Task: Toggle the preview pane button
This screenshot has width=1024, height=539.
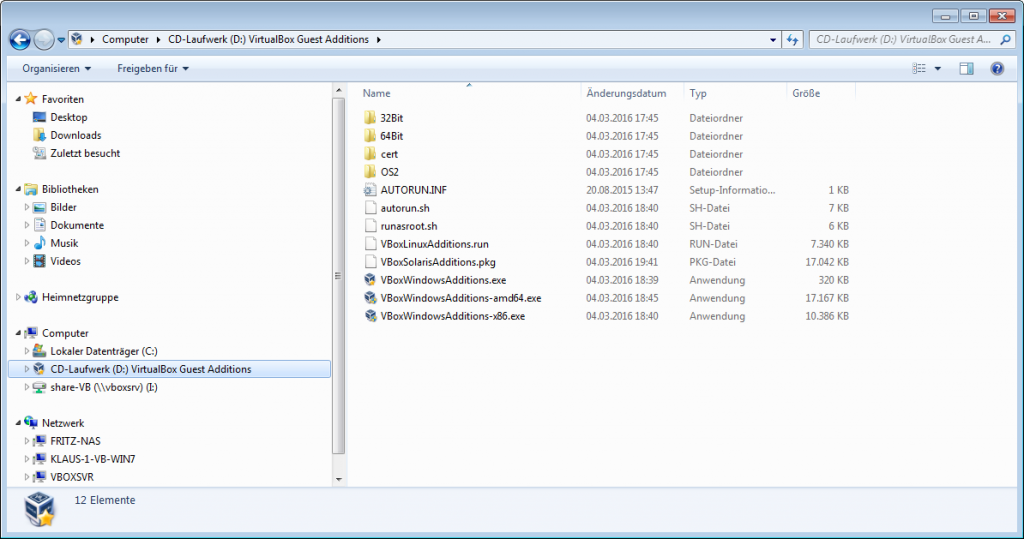Action: pos(967,69)
